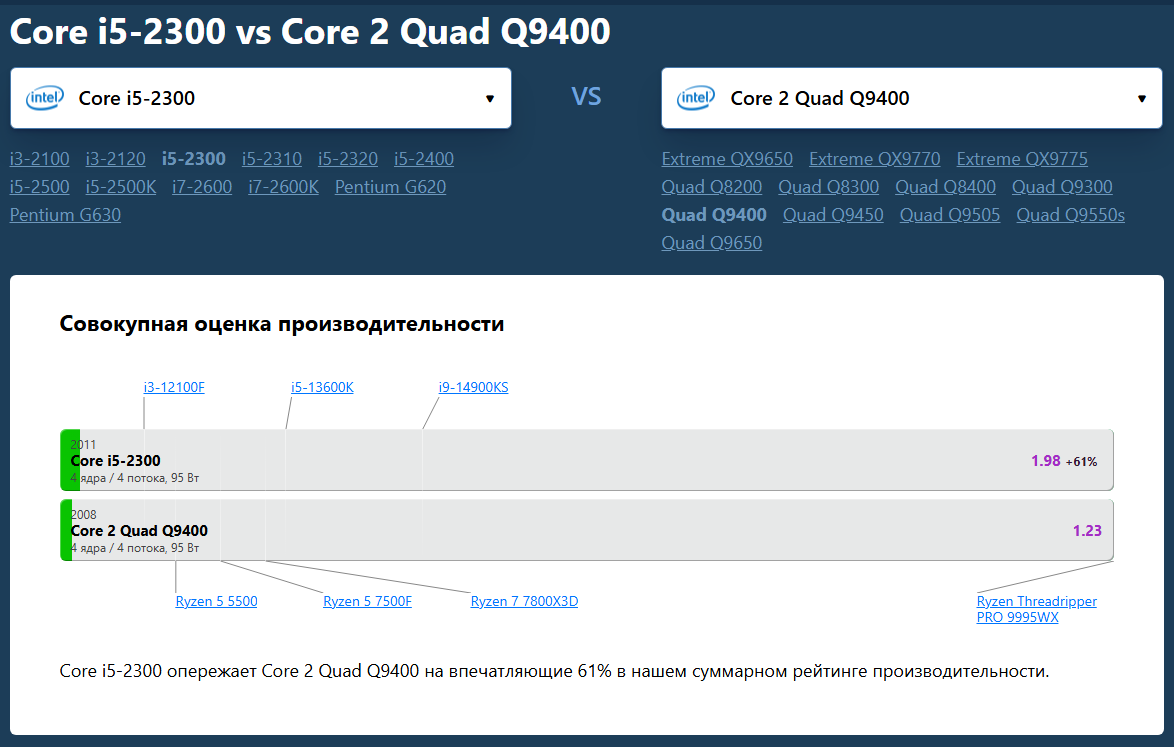Open the Extreme QX9770 link
This screenshot has width=1174, height=747.
(x=875, y=159)
